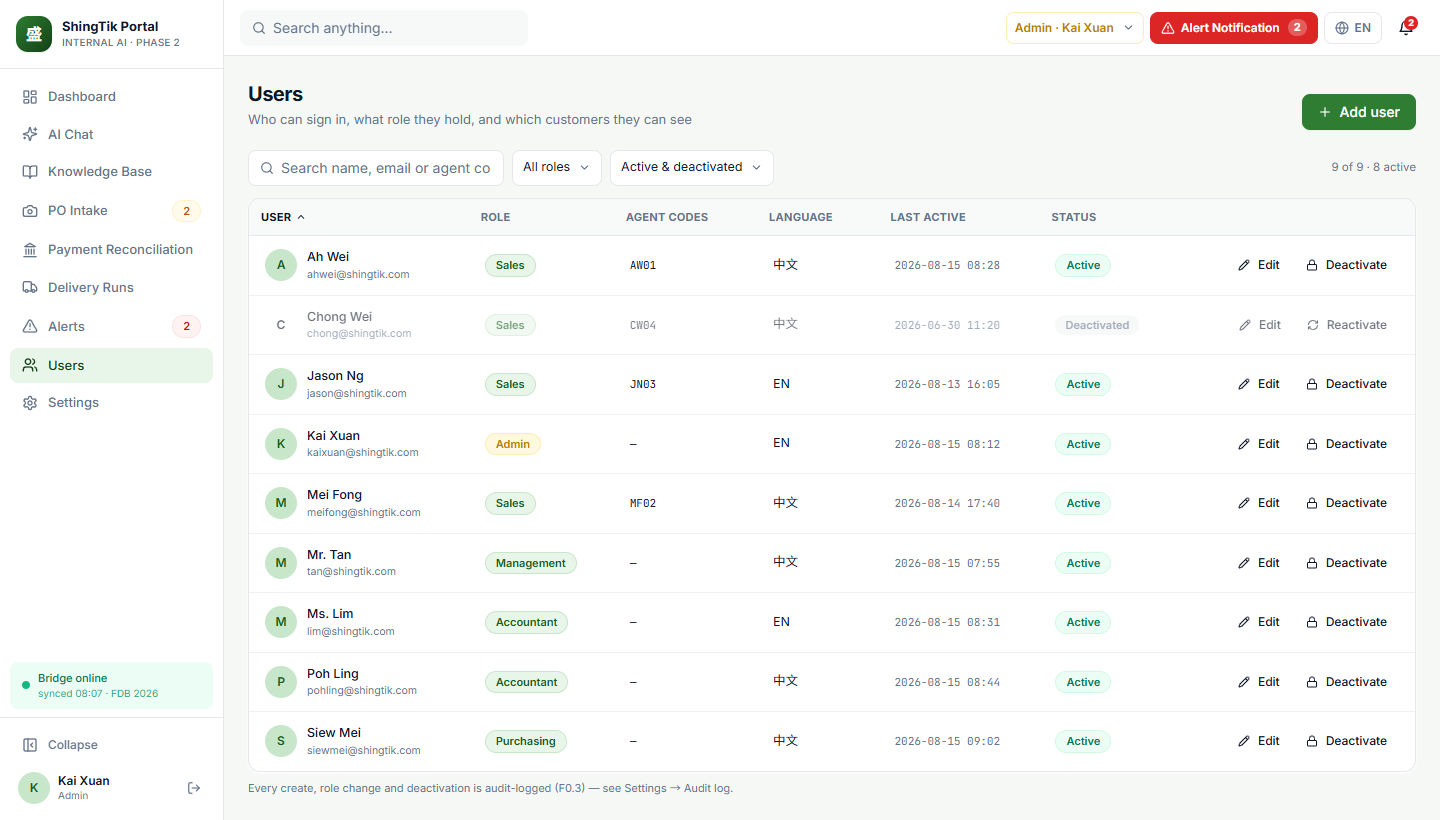The width and height of the screenshot is (1440, 820).
Task: Click the lock icon in Siew Mei's row
Action: [x=1312, y=741]
